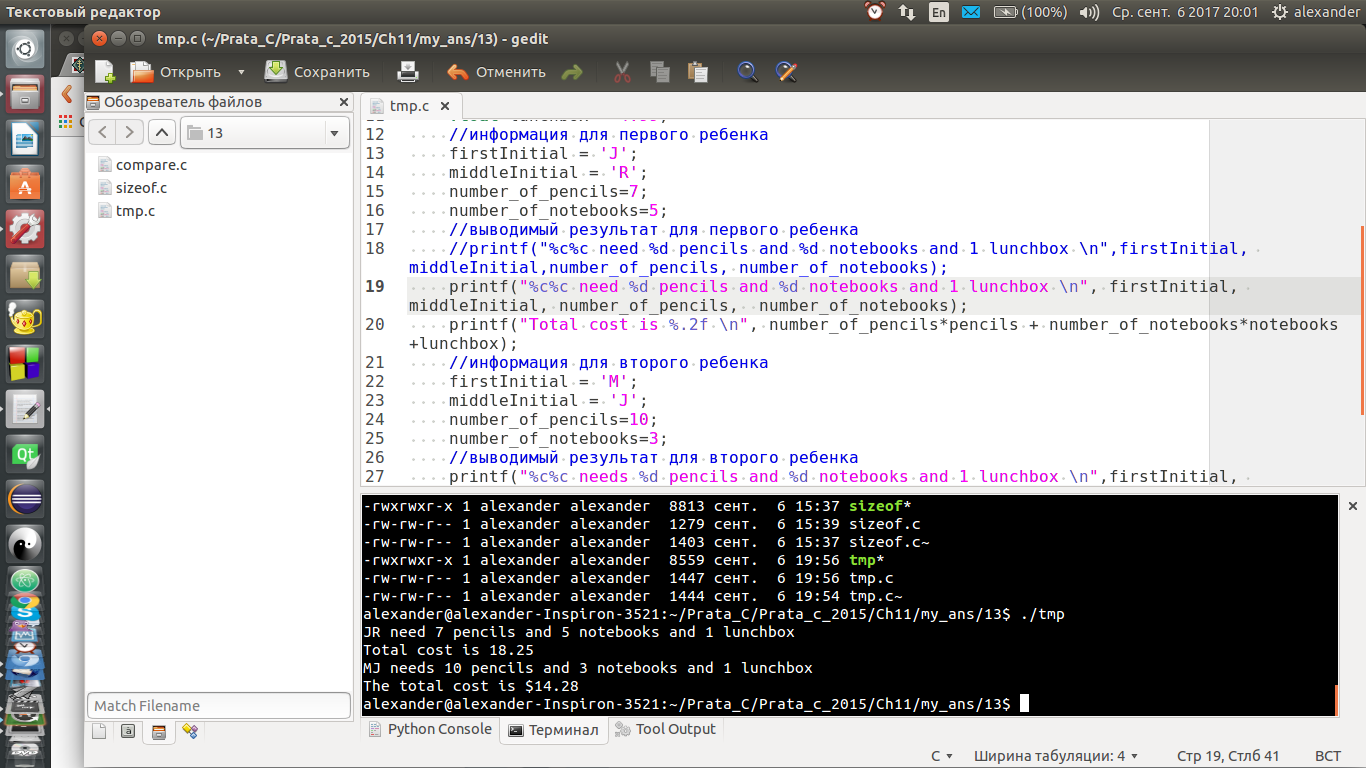The width and height of the screenshot is (1366, 768).
Task: Open the keyboard layout En indicator
Action: tap(938, 12)
